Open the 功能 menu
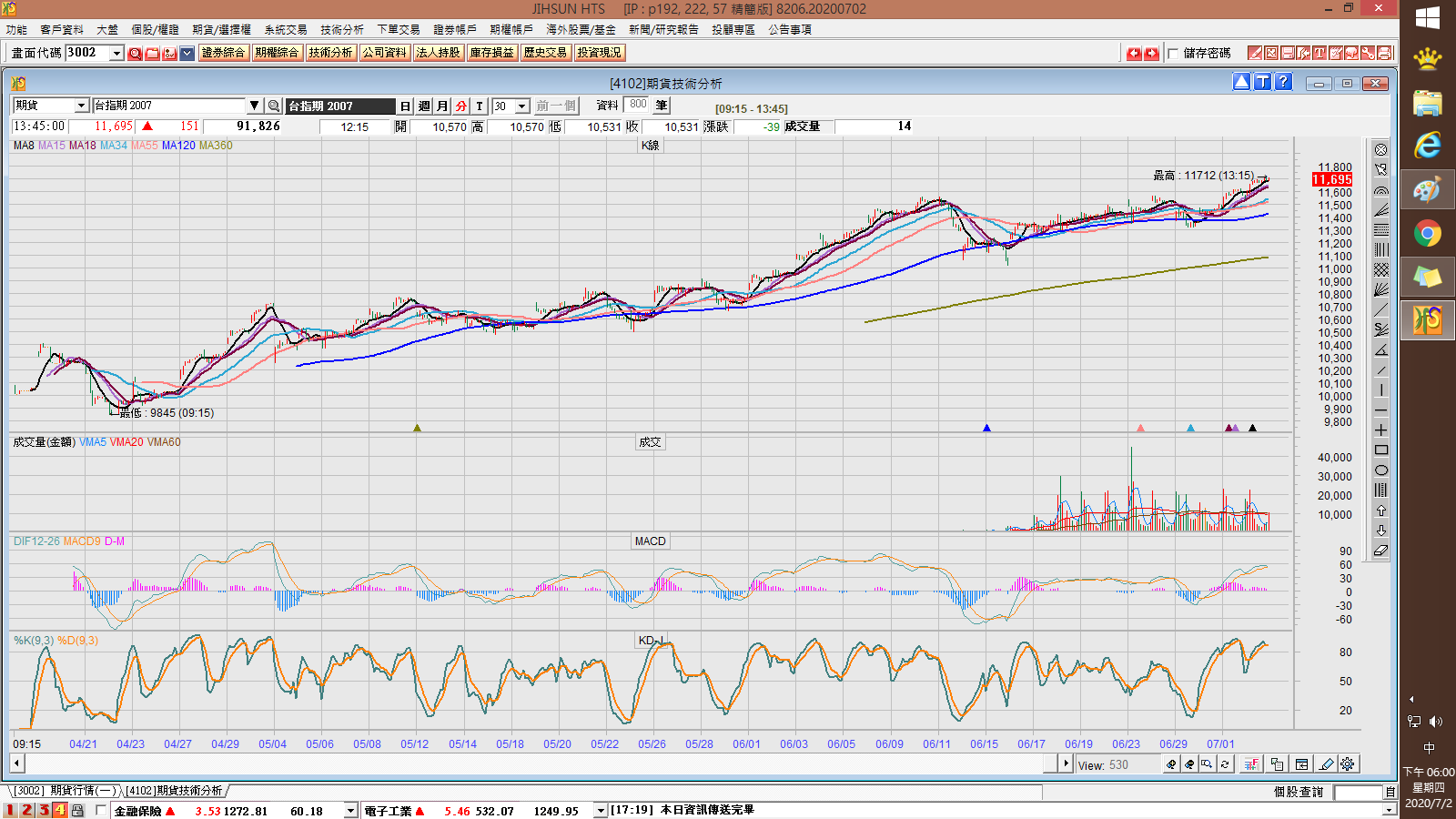1456x819 pixels. coord(16,29)
